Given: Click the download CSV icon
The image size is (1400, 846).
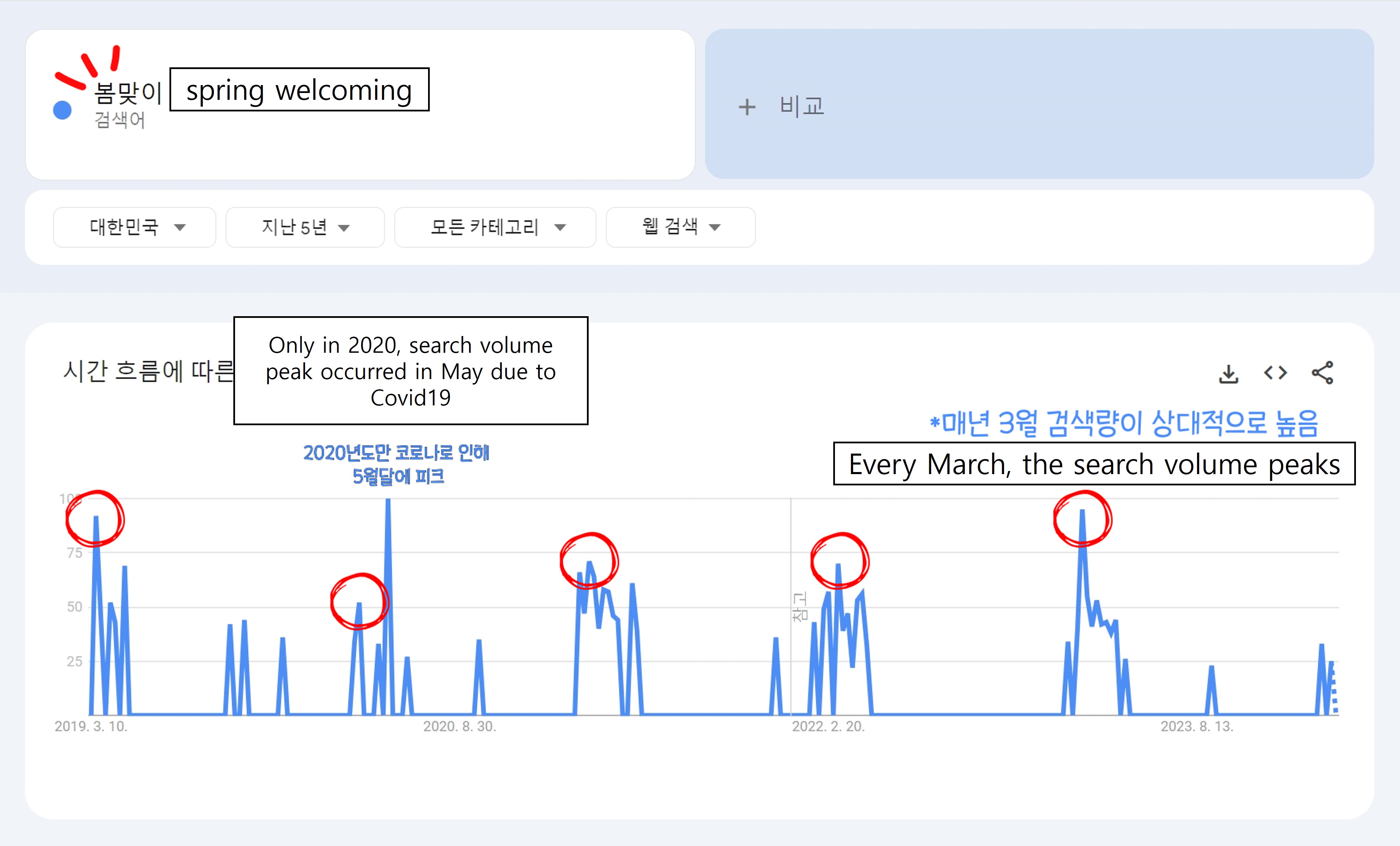Looking at the screenshot, I should click(x=1229, y=374).
